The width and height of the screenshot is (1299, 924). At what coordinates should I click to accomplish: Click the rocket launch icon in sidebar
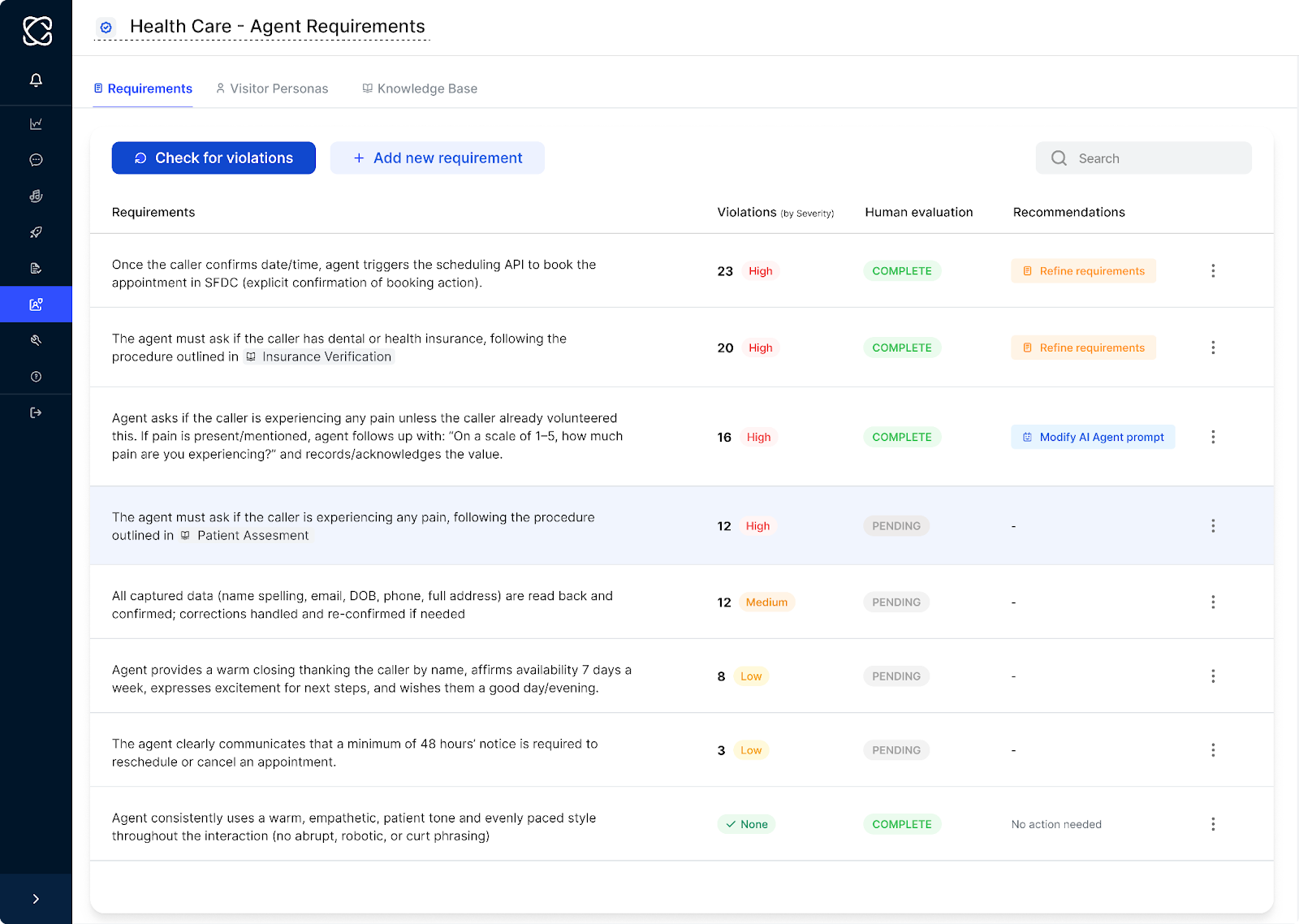[36, 232]
